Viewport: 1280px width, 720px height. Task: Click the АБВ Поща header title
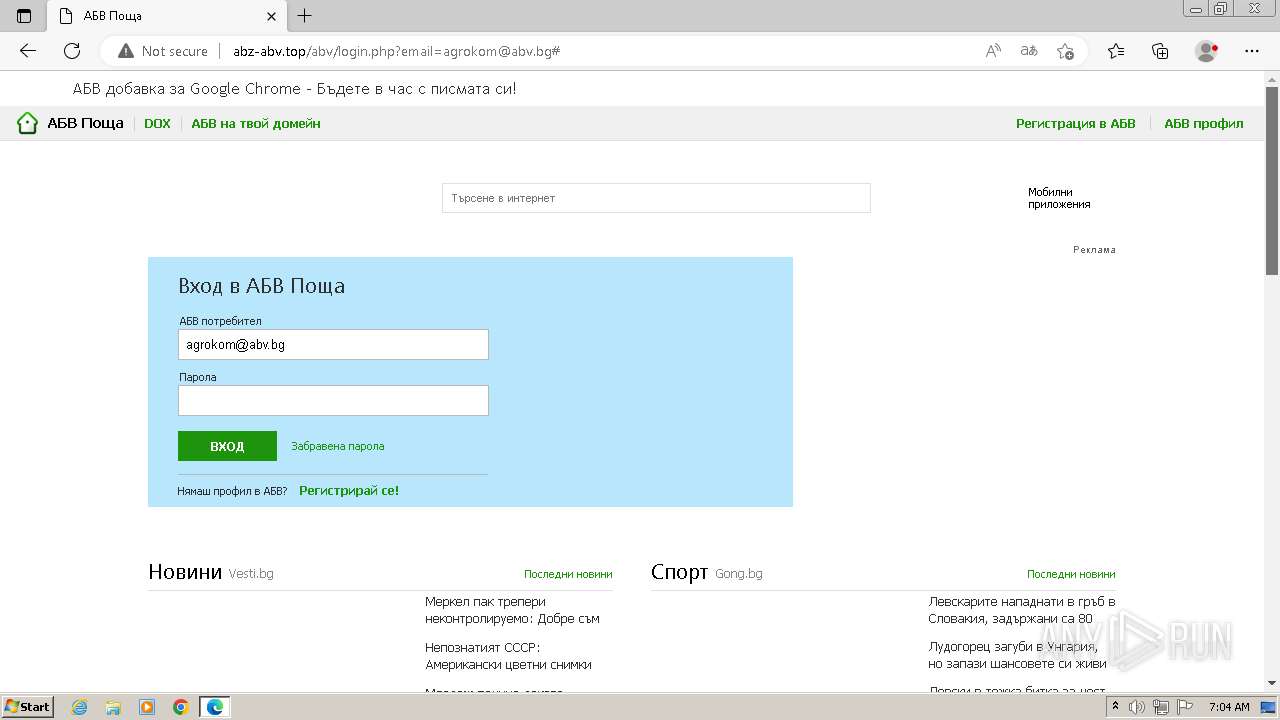85,123
